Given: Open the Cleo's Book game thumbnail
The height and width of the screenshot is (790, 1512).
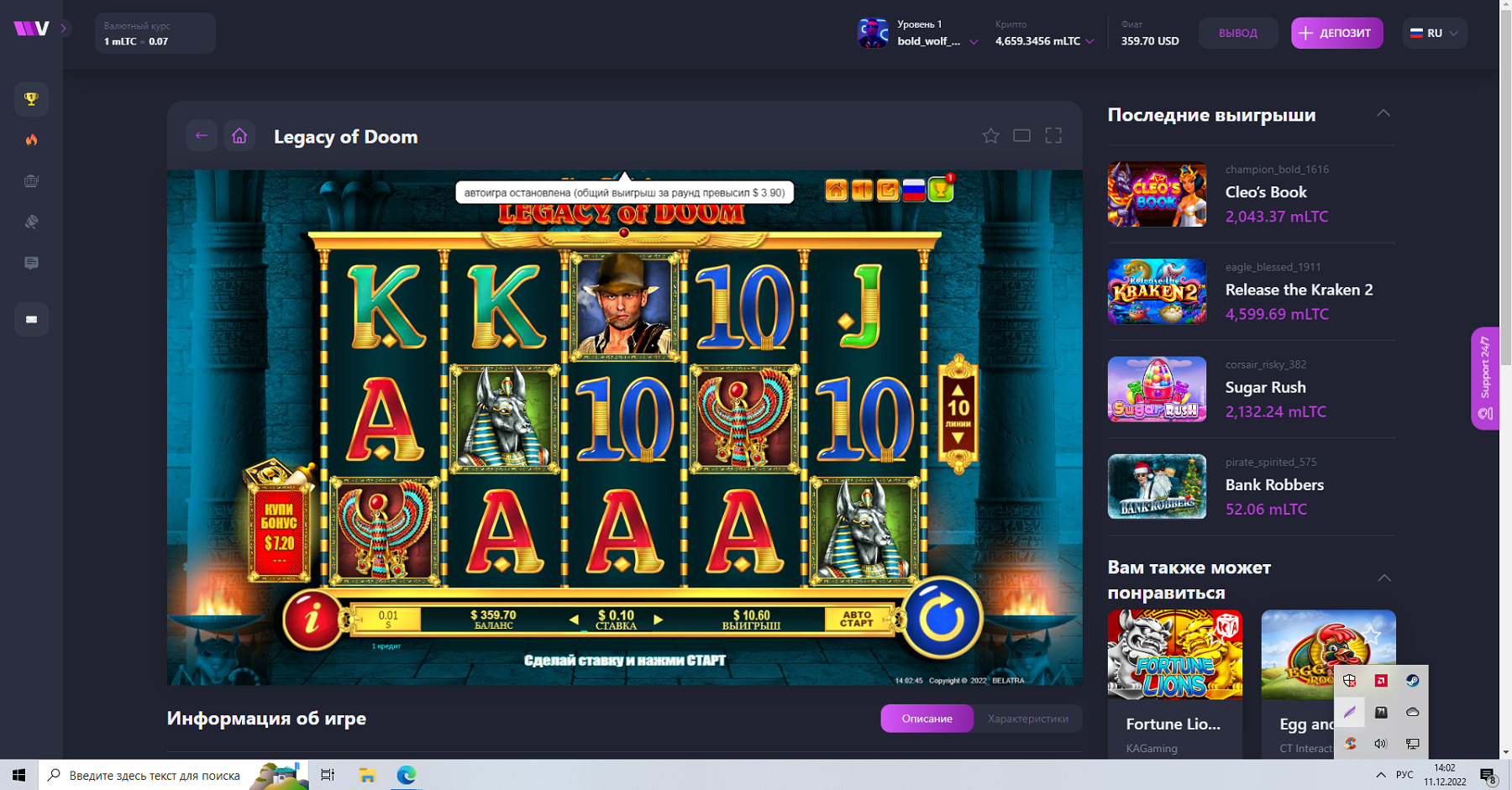Looking at the screenshot, I should tap(1157, 194).
